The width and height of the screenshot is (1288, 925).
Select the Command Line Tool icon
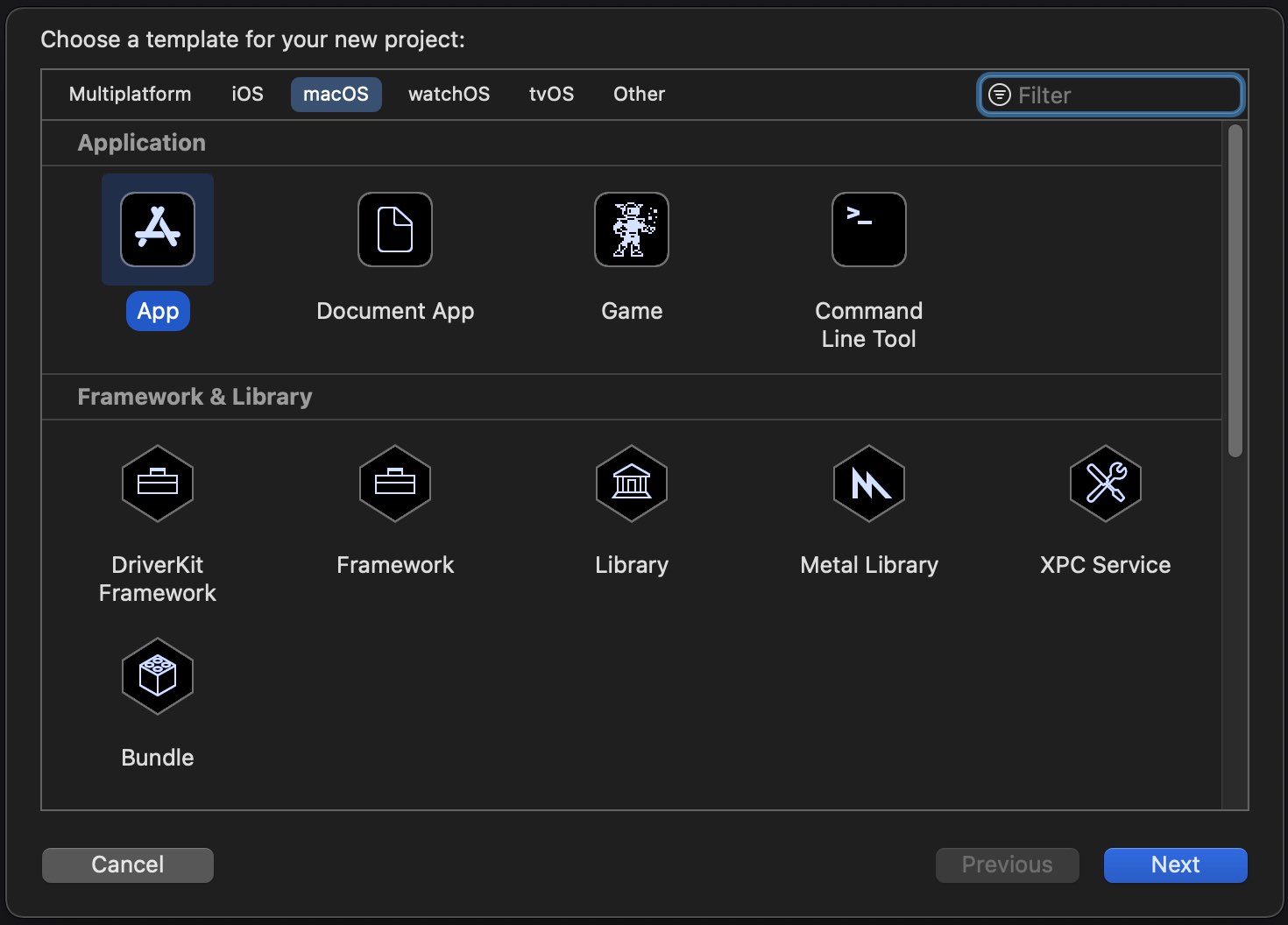[868, 229]
